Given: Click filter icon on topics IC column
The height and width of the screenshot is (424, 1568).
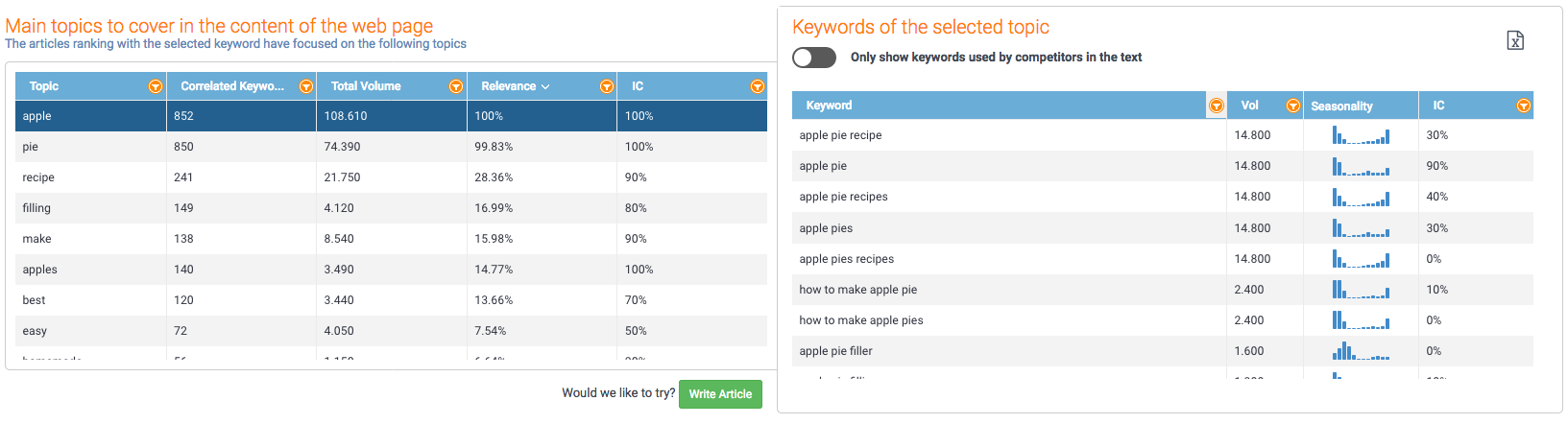Looking at the screenshot, I should 758,86.
